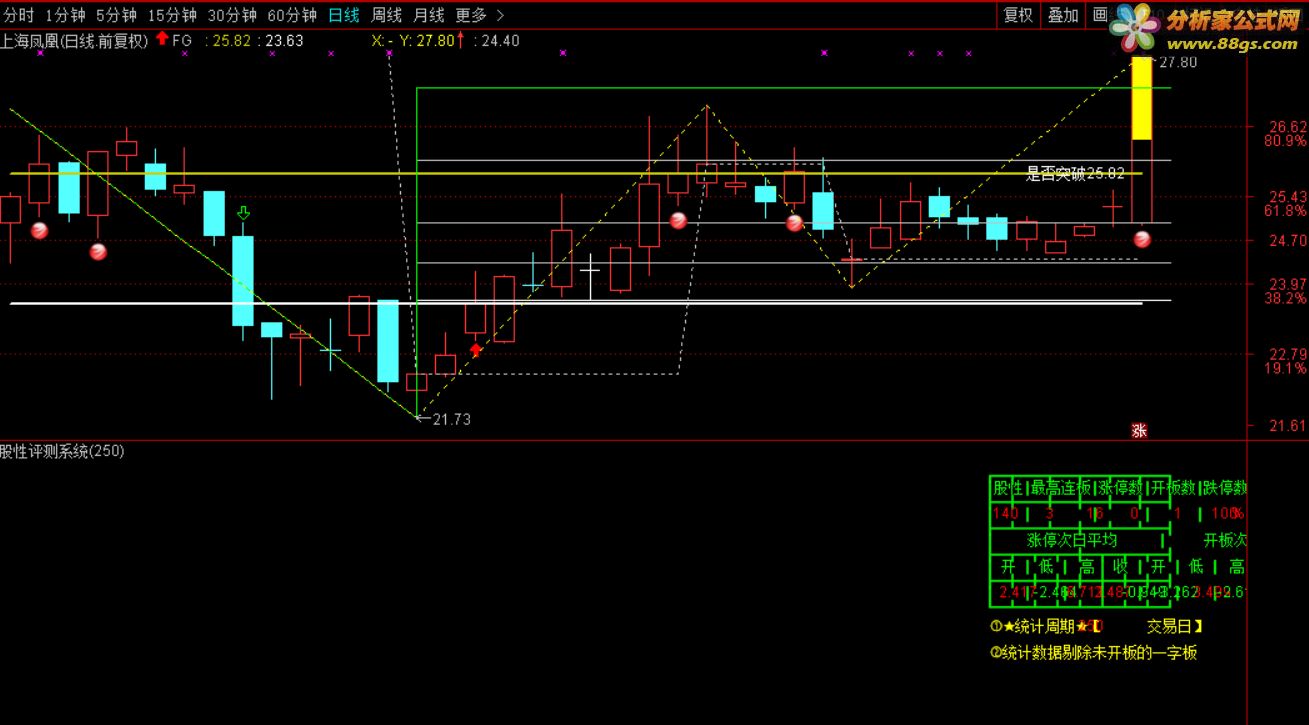The width and height of the screenshot is (1309, 725).
Task: Click the > arrow after 更多
Action: click(500, 15)
